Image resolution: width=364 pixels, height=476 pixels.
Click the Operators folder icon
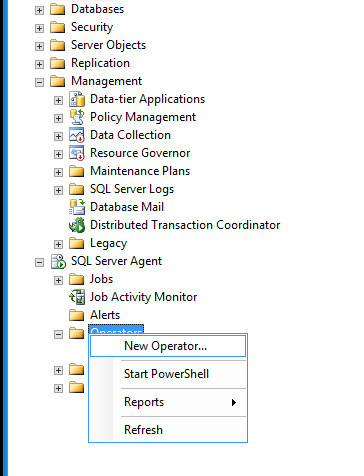(77, 333)
